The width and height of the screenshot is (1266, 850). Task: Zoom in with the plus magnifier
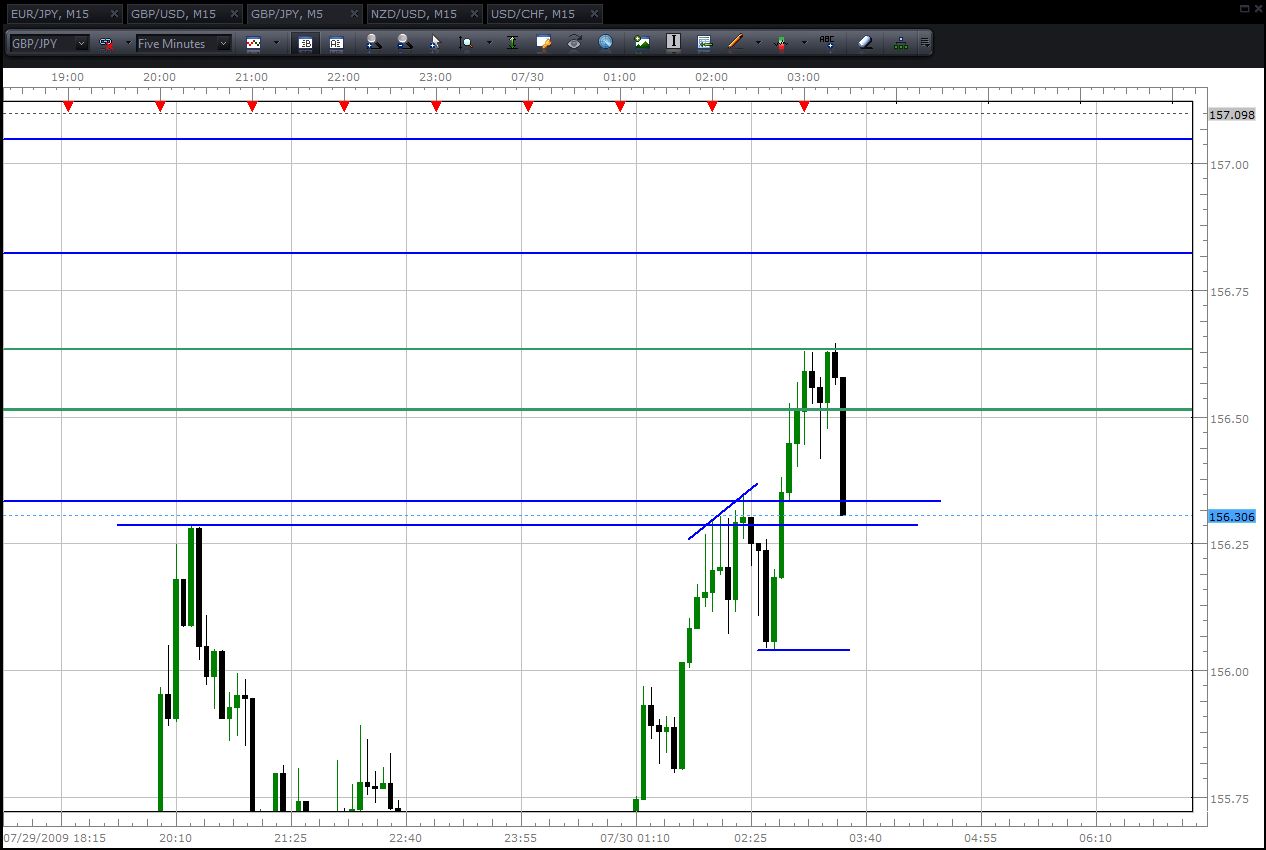point(373,43)
